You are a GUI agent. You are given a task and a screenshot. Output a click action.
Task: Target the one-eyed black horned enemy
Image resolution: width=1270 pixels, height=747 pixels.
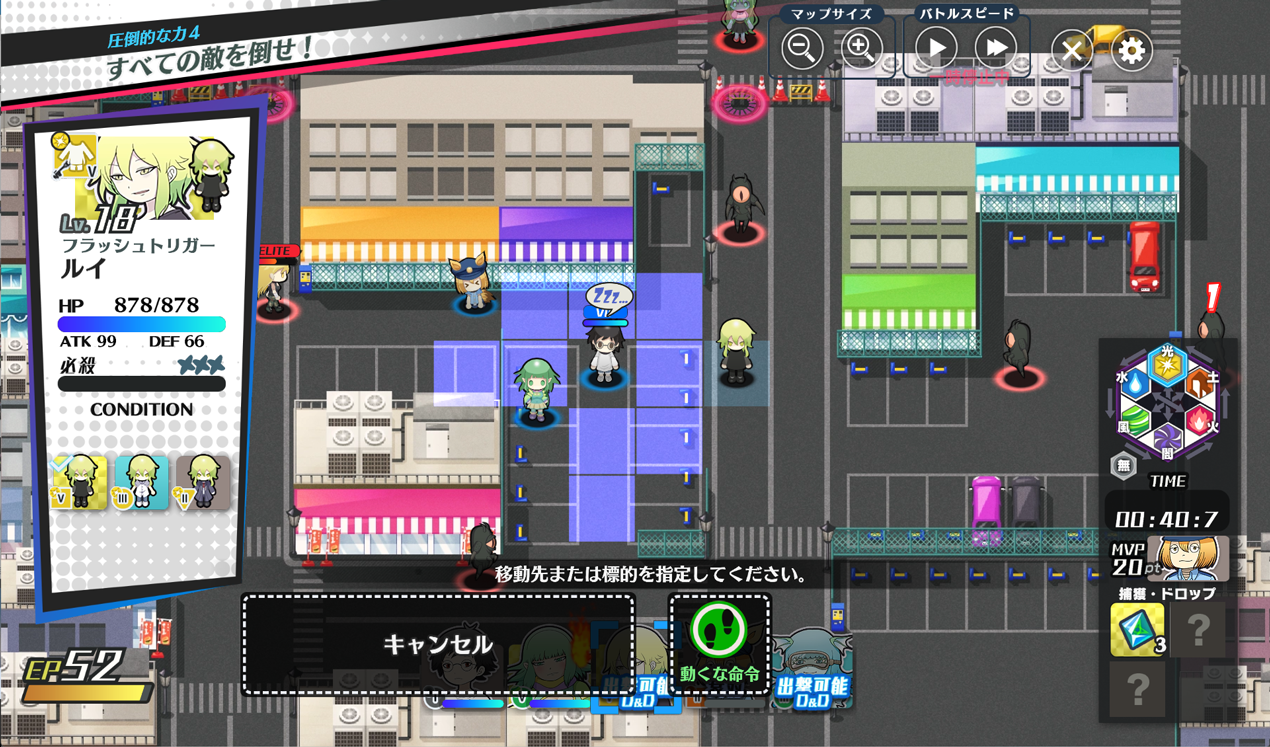739,207
